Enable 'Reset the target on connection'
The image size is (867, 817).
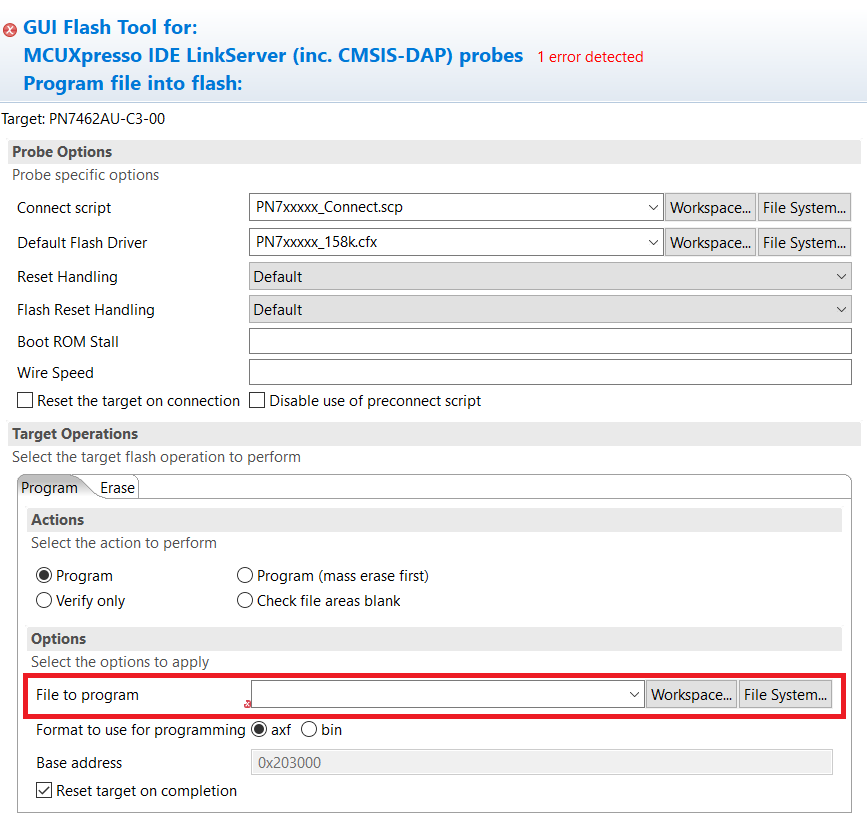[x=24, y=401]
